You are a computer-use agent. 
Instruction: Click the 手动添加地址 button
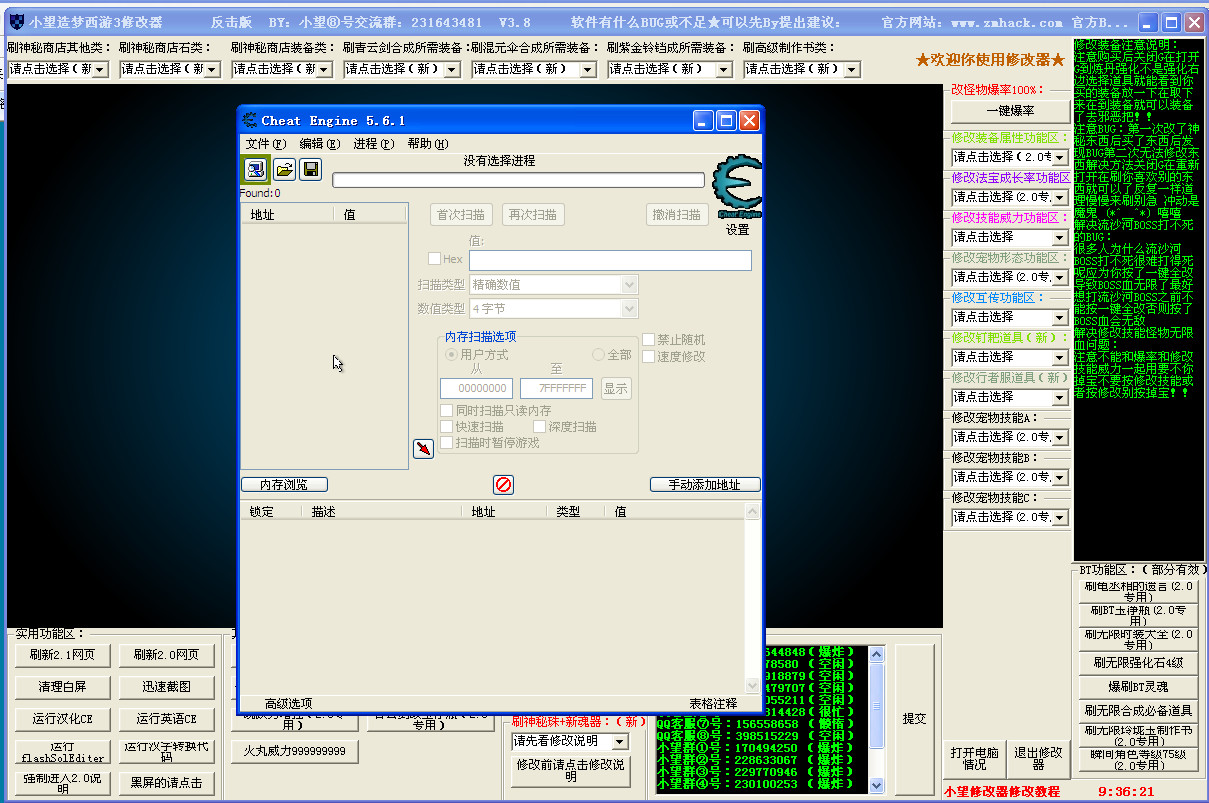pos(705,485)
